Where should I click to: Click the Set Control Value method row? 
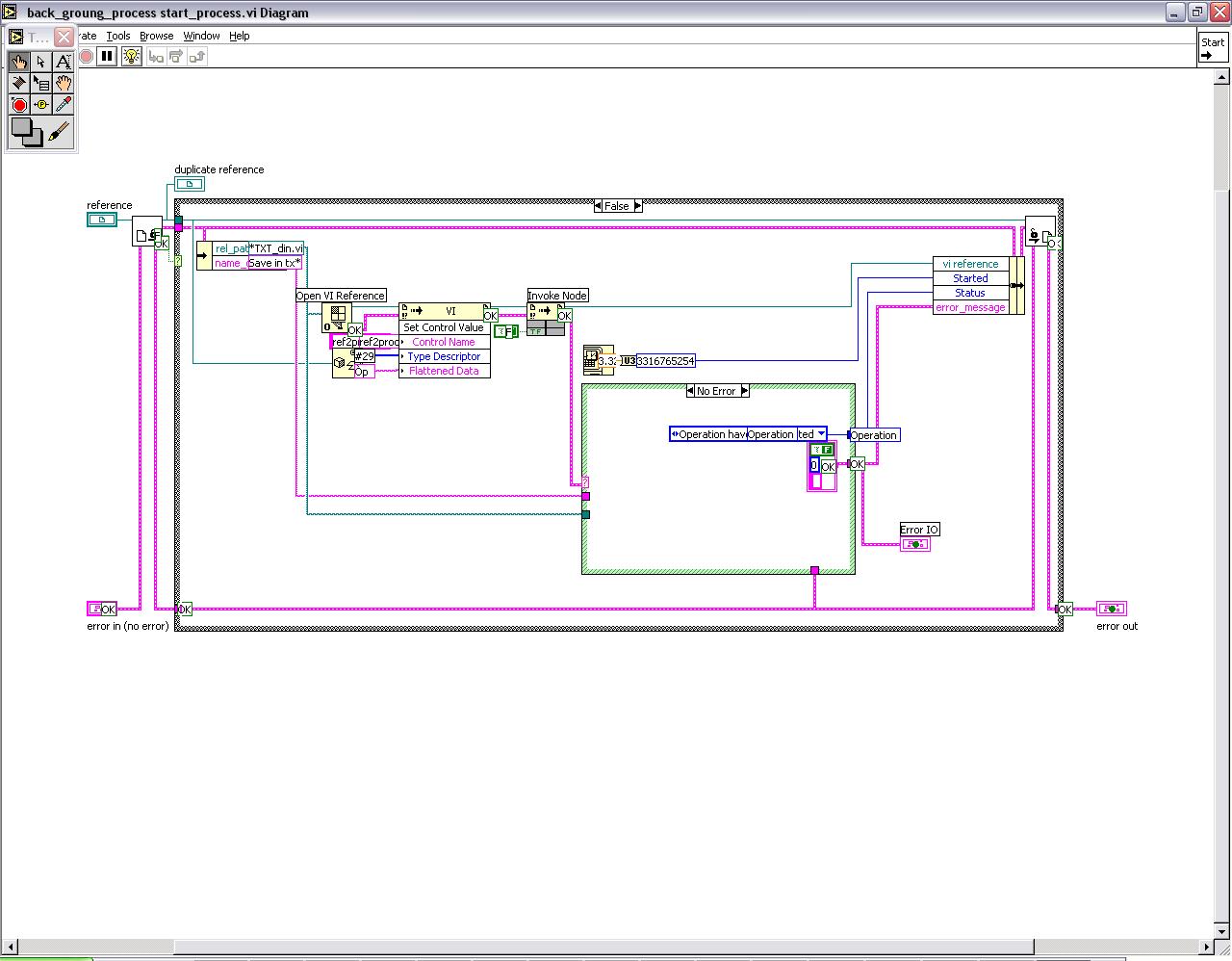[x=445, y=327]
